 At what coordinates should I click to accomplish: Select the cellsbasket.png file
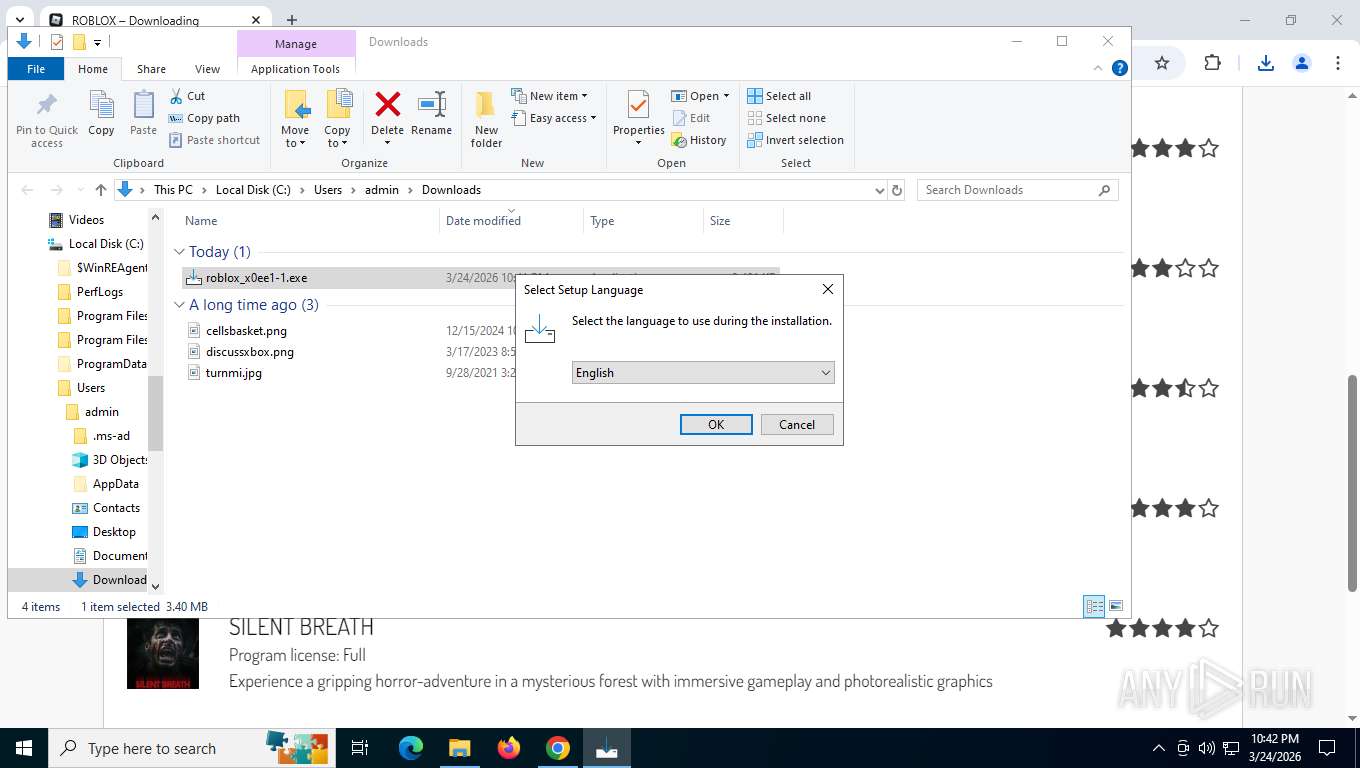[x=246, y=331]
